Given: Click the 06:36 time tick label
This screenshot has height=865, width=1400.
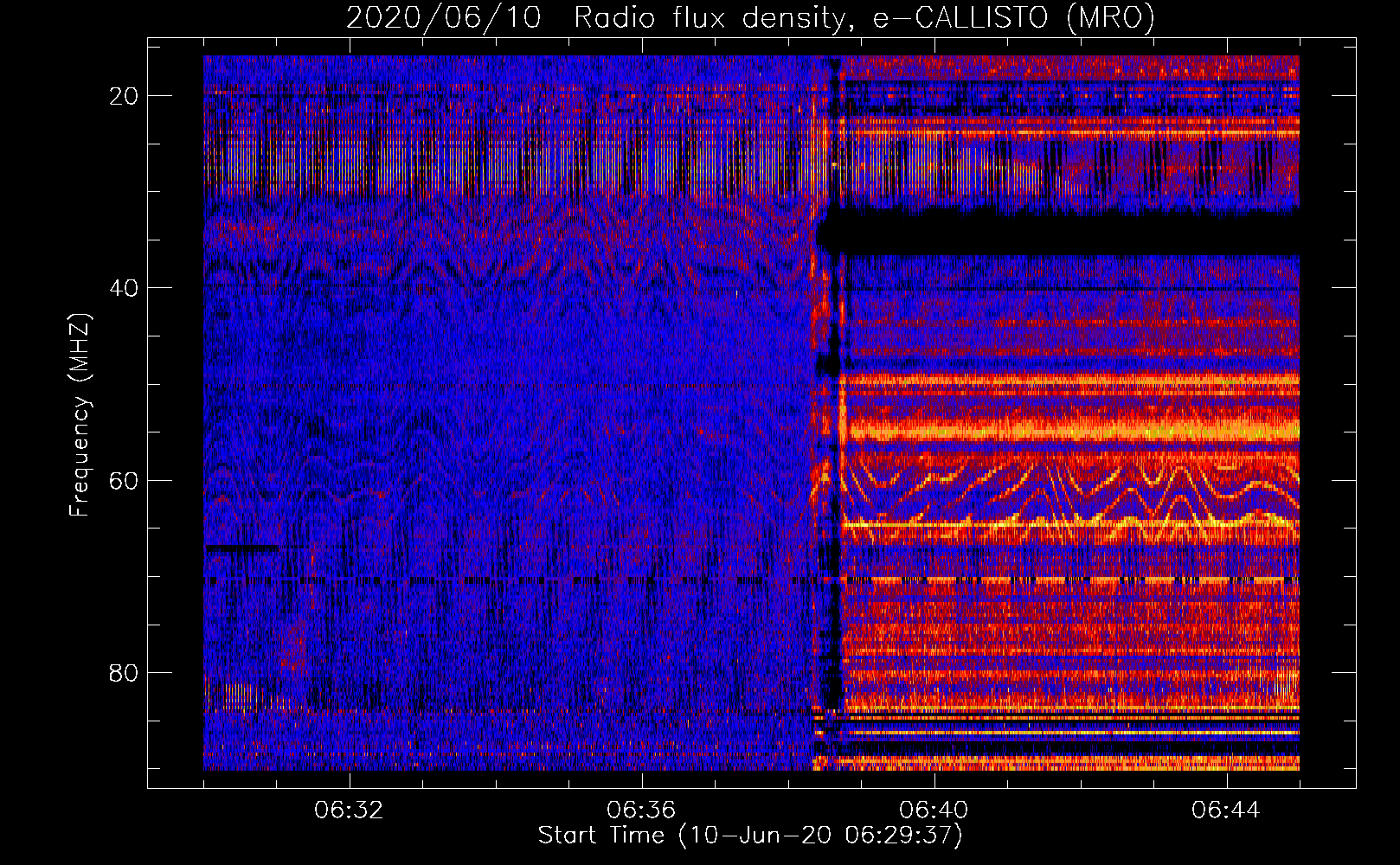Looking at the screenshot, I should 641,811.
